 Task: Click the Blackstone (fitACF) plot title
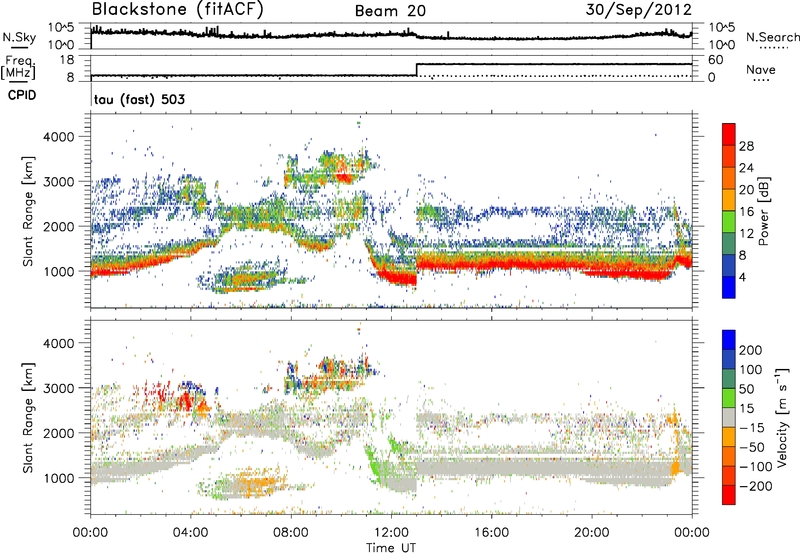click(x=177, y=10)
